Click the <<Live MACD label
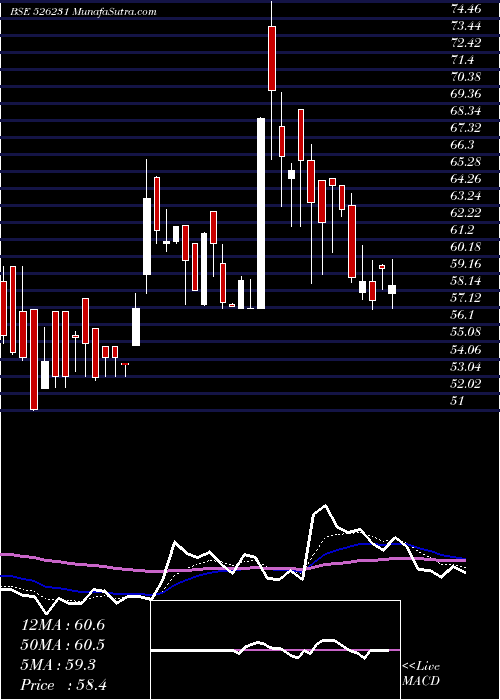Image resolution: width=500 pixels, height=700 pixels. pos(421,674)
